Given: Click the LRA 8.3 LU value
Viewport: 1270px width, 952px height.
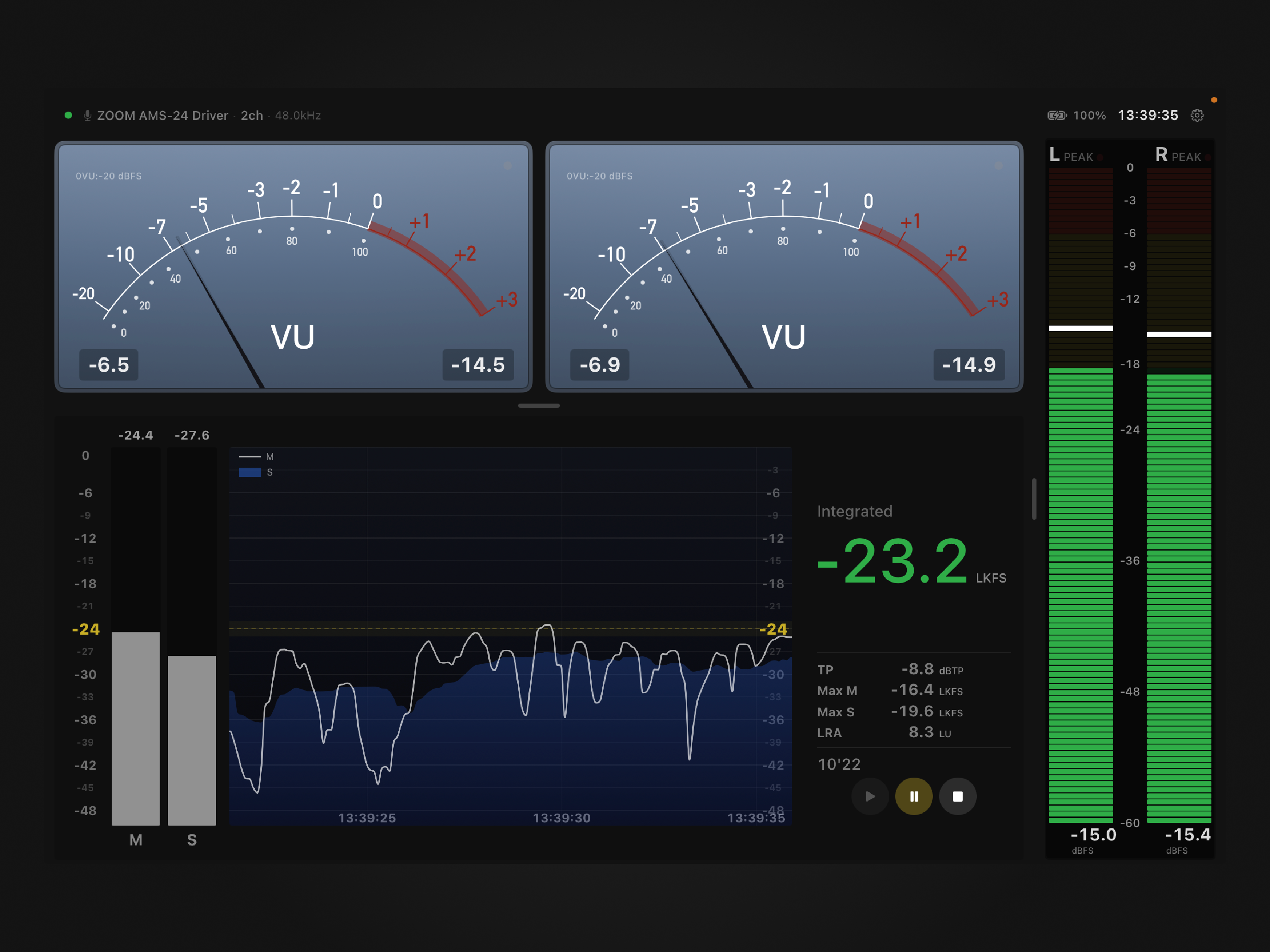Looking at the screenshot, I should (929, 732).
